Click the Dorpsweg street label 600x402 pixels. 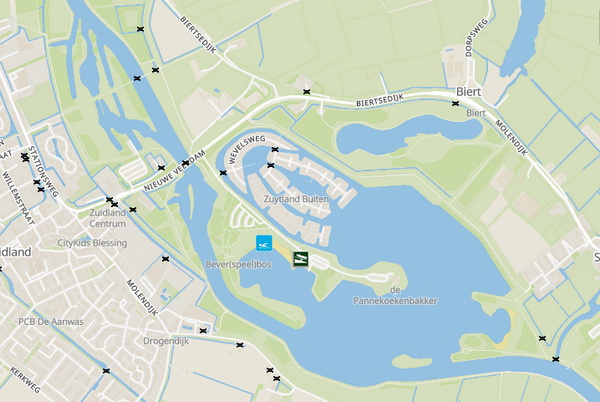(x=477, y=37)
